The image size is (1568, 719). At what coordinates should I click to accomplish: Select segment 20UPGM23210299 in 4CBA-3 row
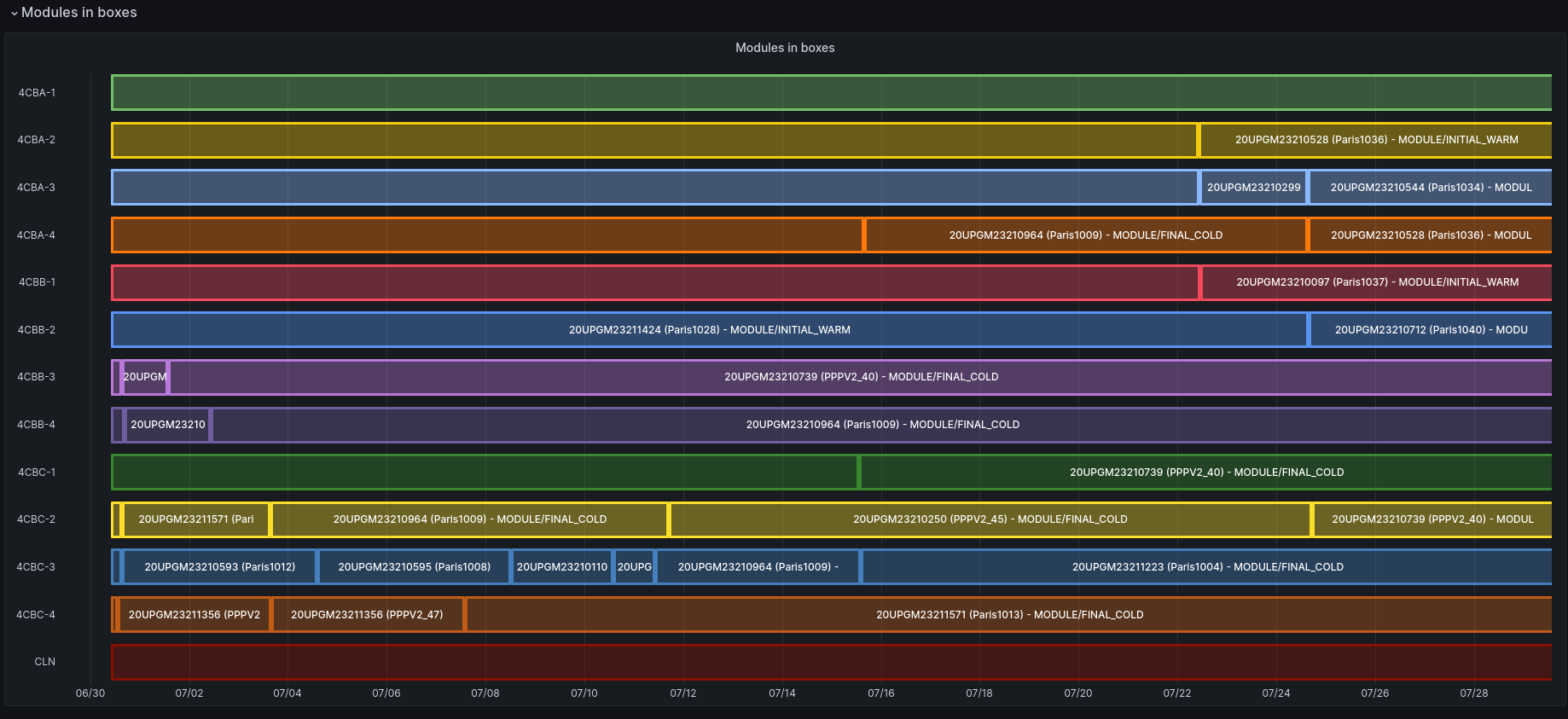[x=1252, y=188]
